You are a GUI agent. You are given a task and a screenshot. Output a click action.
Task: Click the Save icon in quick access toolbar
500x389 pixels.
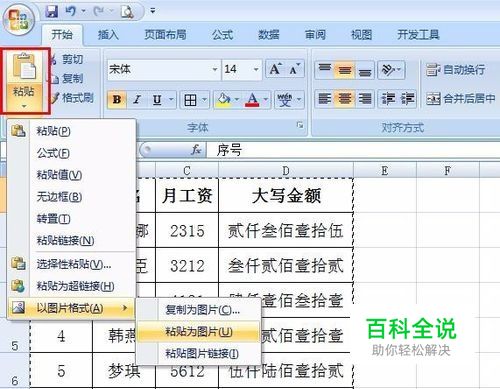tap(52, 11)
